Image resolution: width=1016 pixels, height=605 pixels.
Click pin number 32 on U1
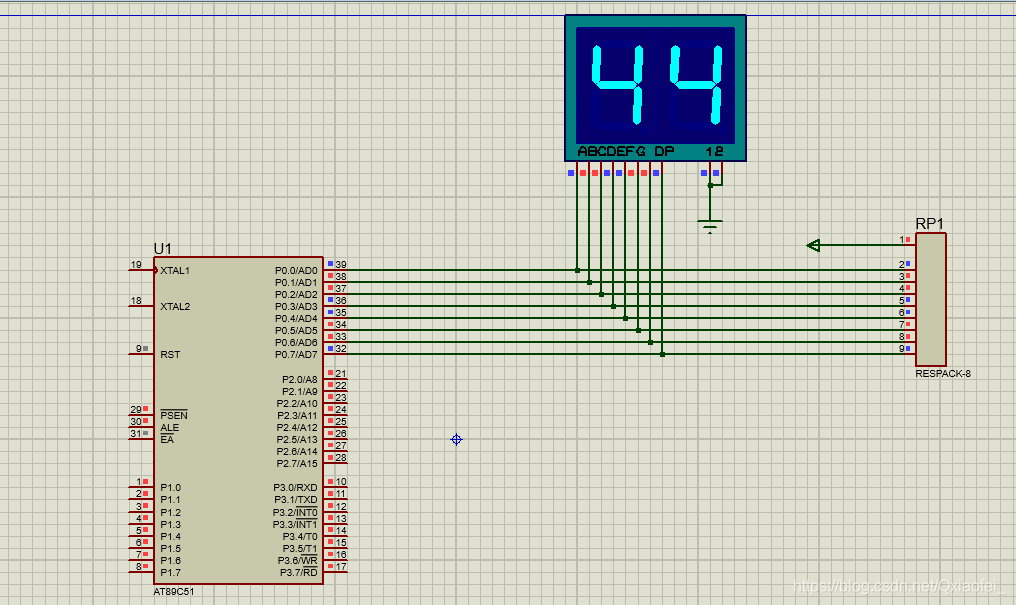click(x=341, y=348)
